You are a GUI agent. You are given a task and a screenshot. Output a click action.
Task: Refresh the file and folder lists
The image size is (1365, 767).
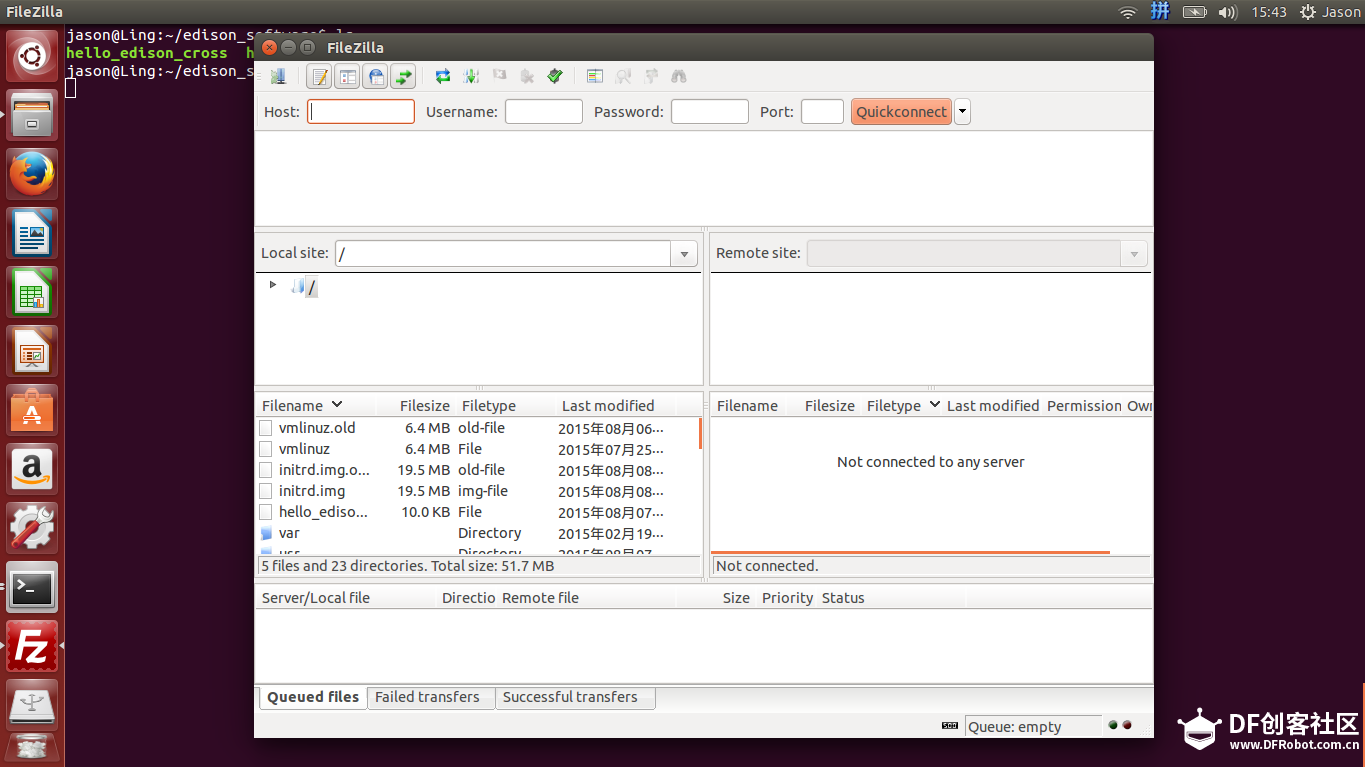tap(443, 76)
